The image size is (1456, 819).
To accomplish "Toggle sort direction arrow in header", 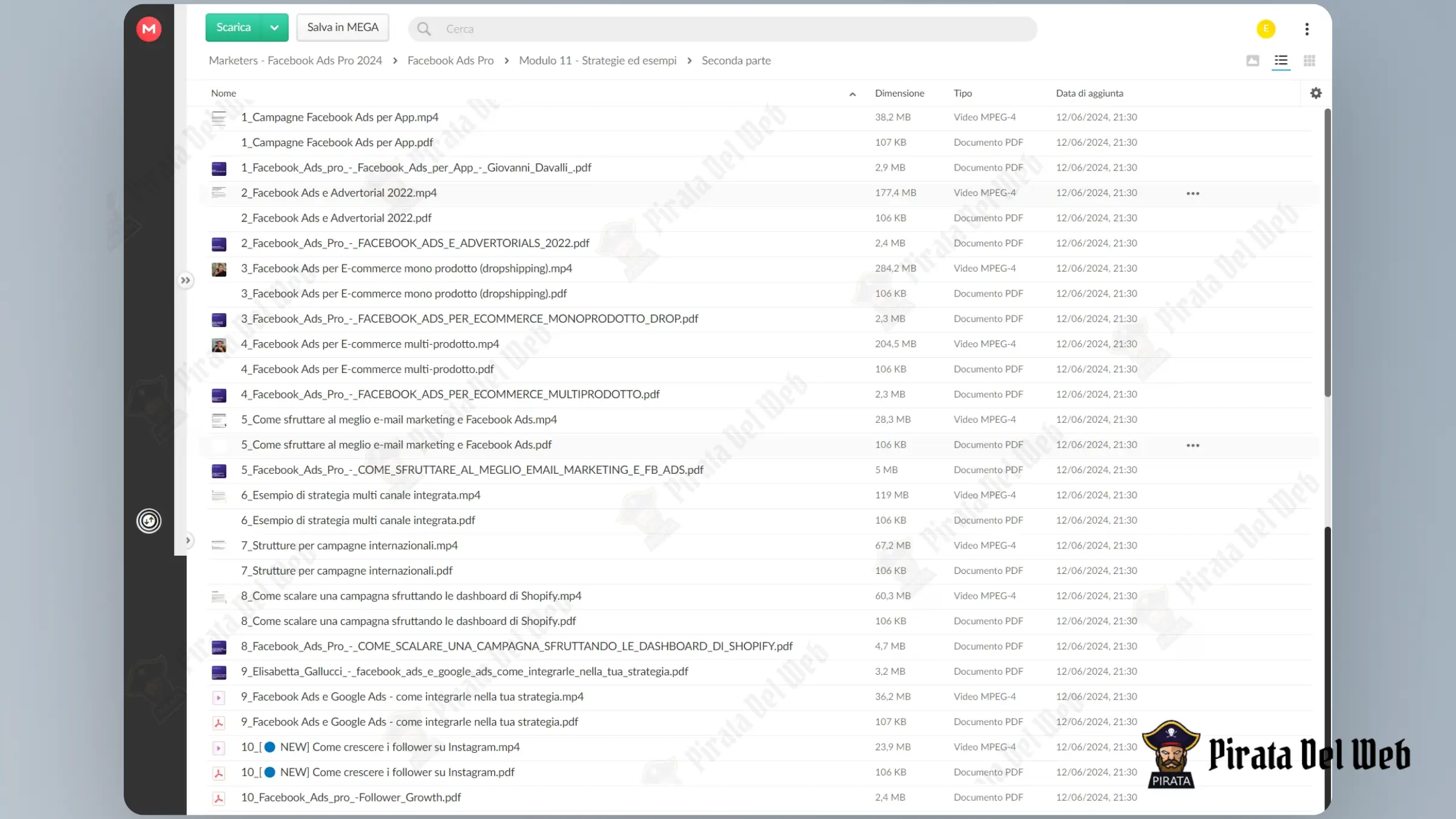I will tap(852, 94).
